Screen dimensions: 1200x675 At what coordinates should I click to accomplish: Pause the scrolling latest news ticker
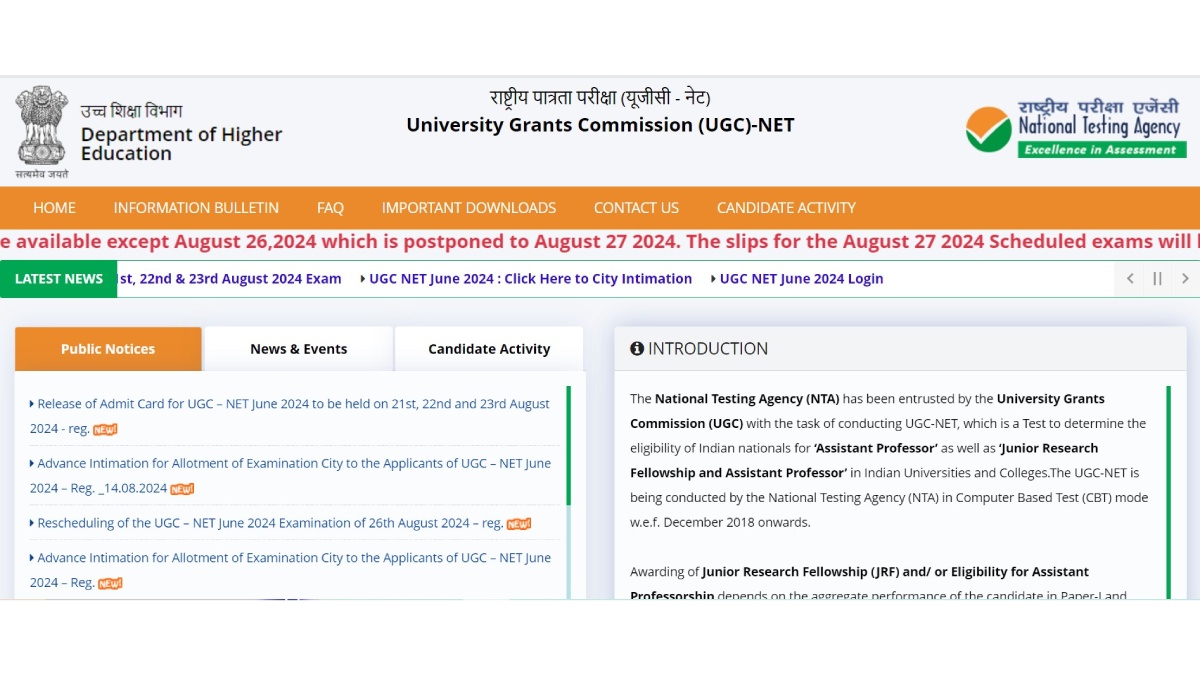1157,279
